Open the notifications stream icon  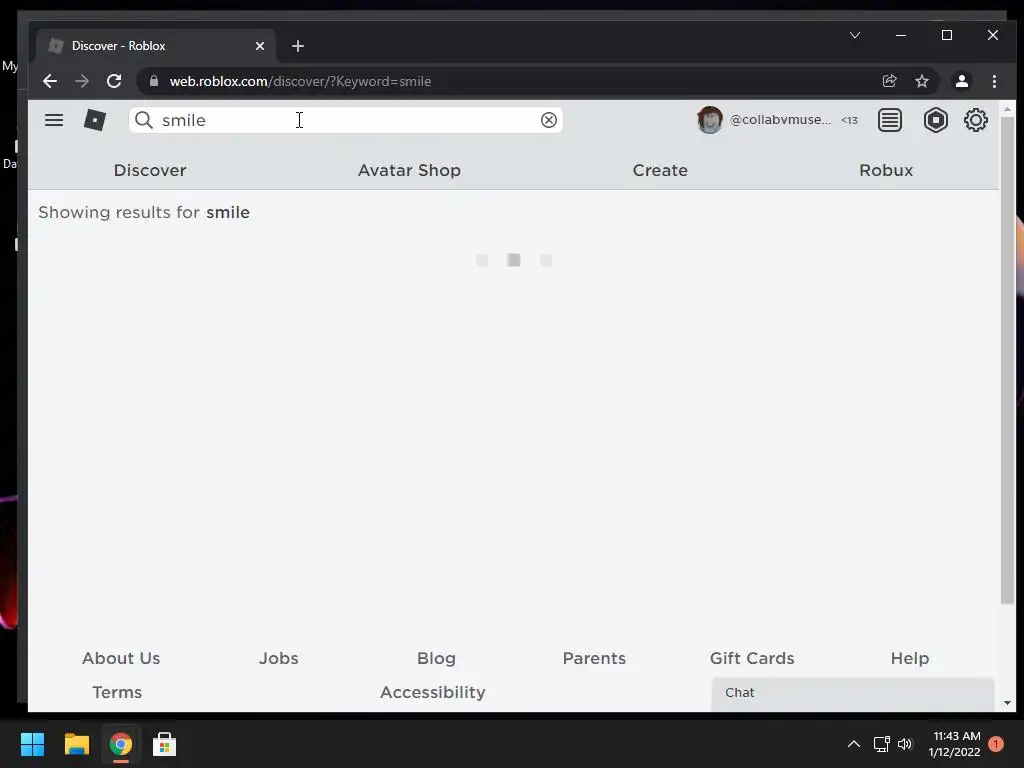(889, 120)
